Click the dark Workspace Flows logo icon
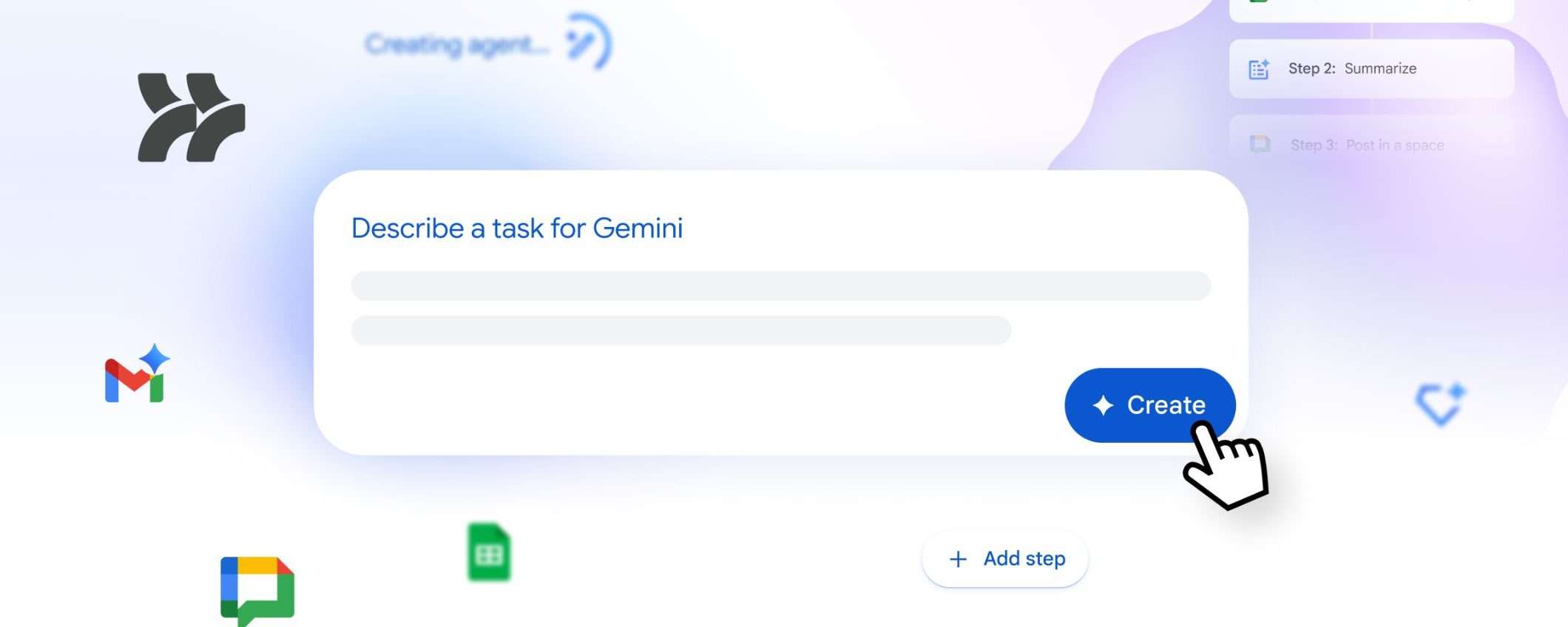 (x=191, y=117)
